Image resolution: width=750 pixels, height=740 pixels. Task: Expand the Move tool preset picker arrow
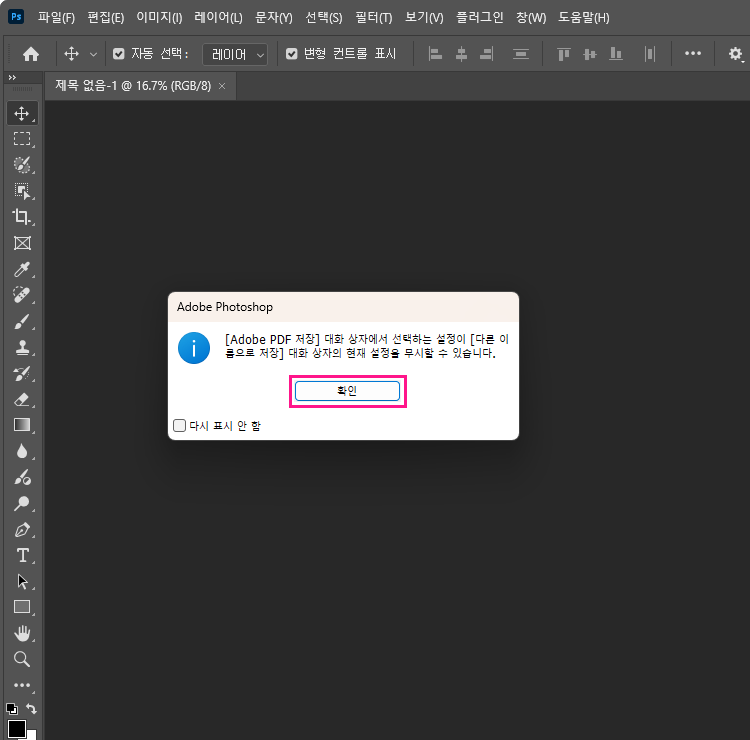point(94,54)
